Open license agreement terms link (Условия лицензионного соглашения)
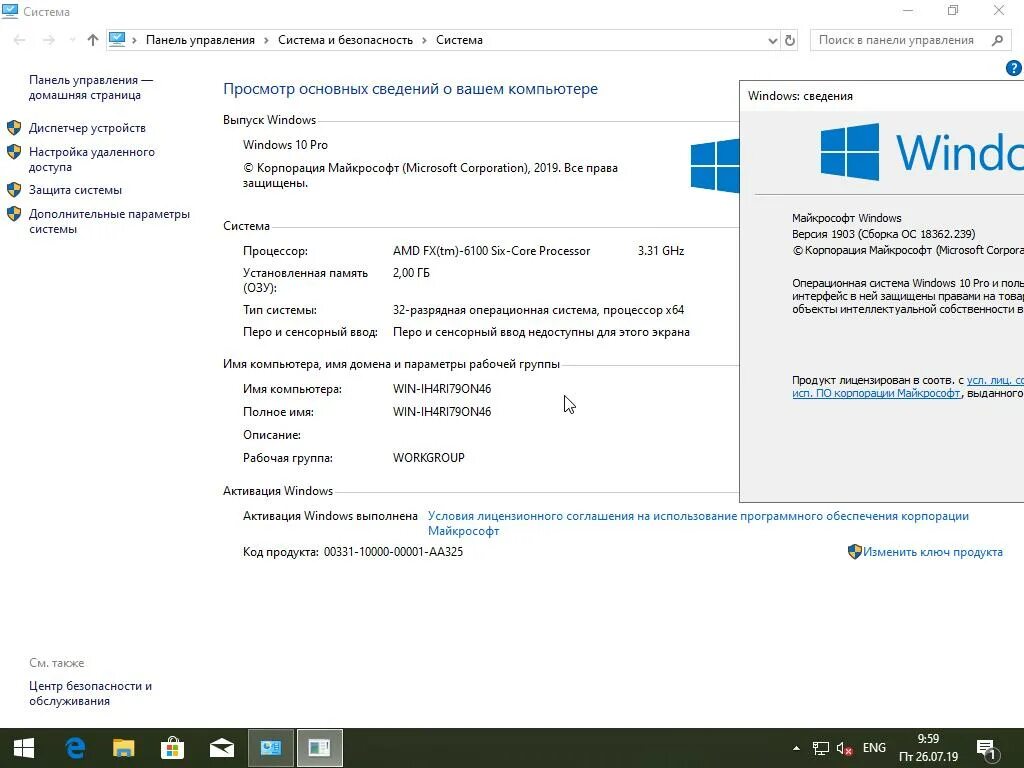This screenshot has height=768, width=1024. 698,523
